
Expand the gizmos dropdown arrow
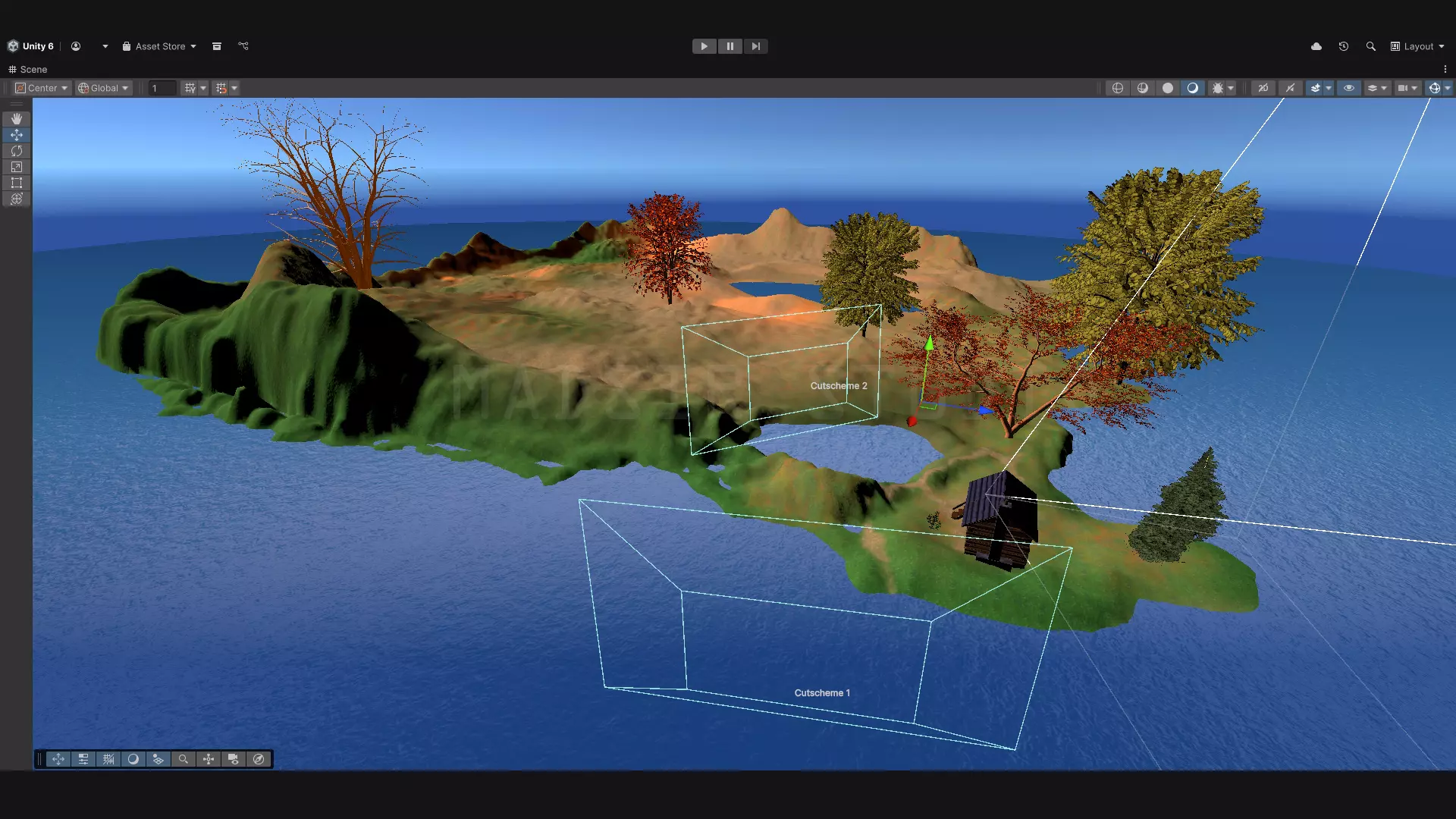point(1448,88)
